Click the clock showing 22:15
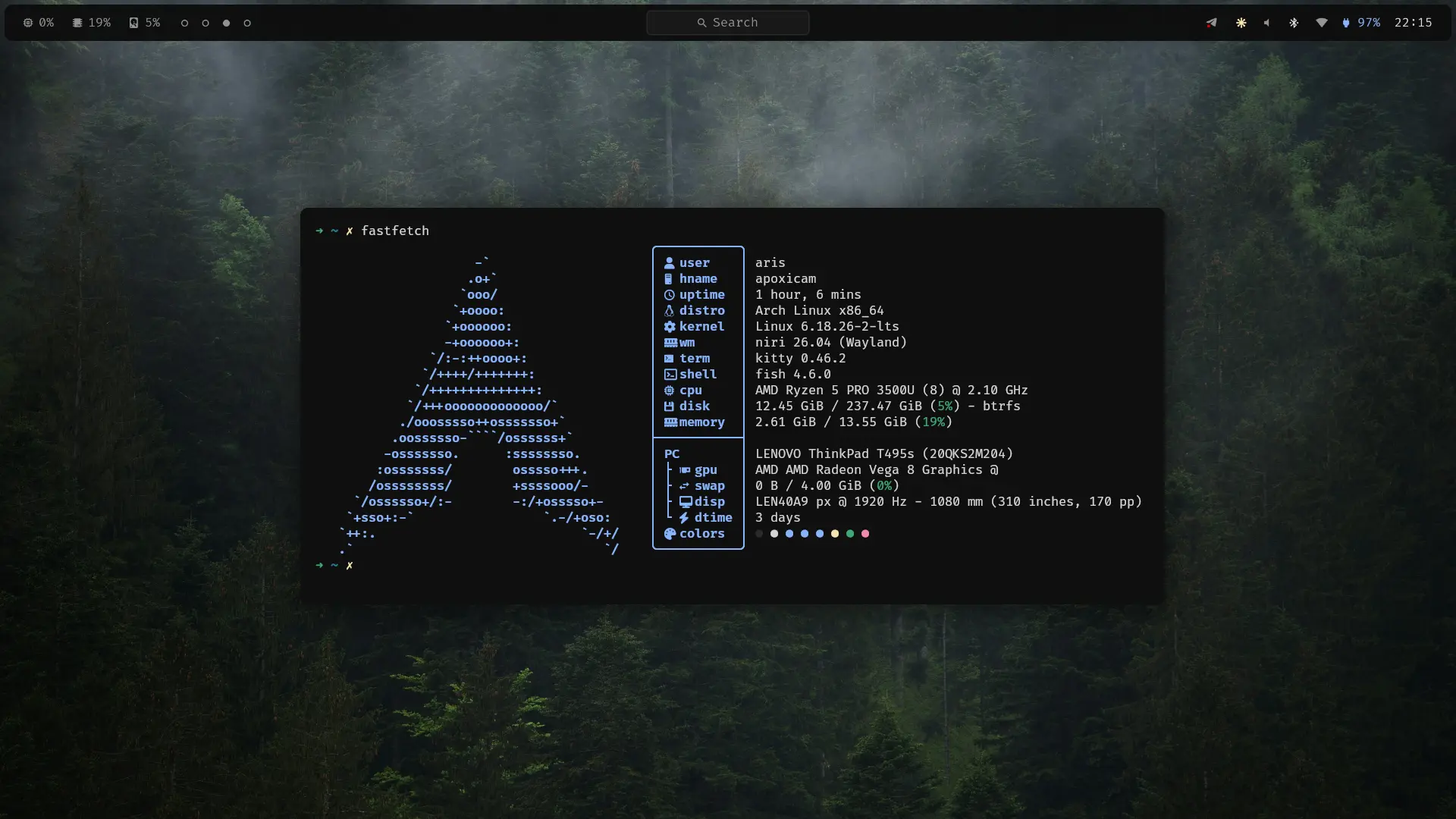Viewport: 1456px width, 819px height. pos(1414,23)
